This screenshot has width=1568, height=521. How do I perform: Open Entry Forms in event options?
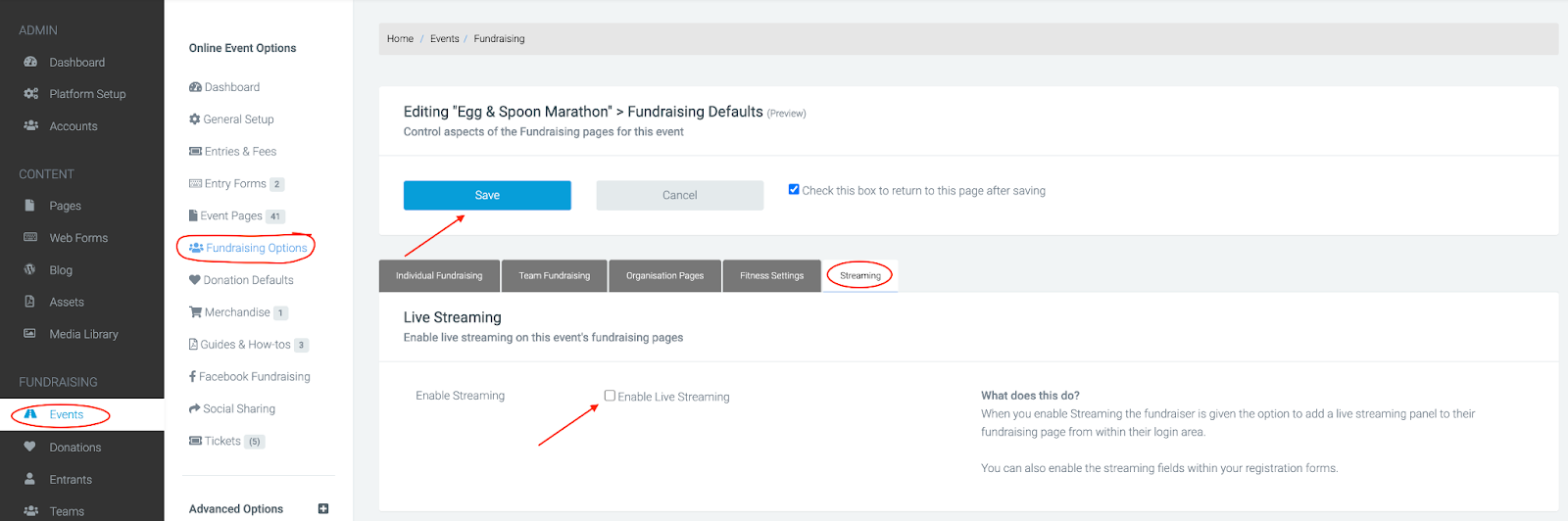[x=235, y=183]
